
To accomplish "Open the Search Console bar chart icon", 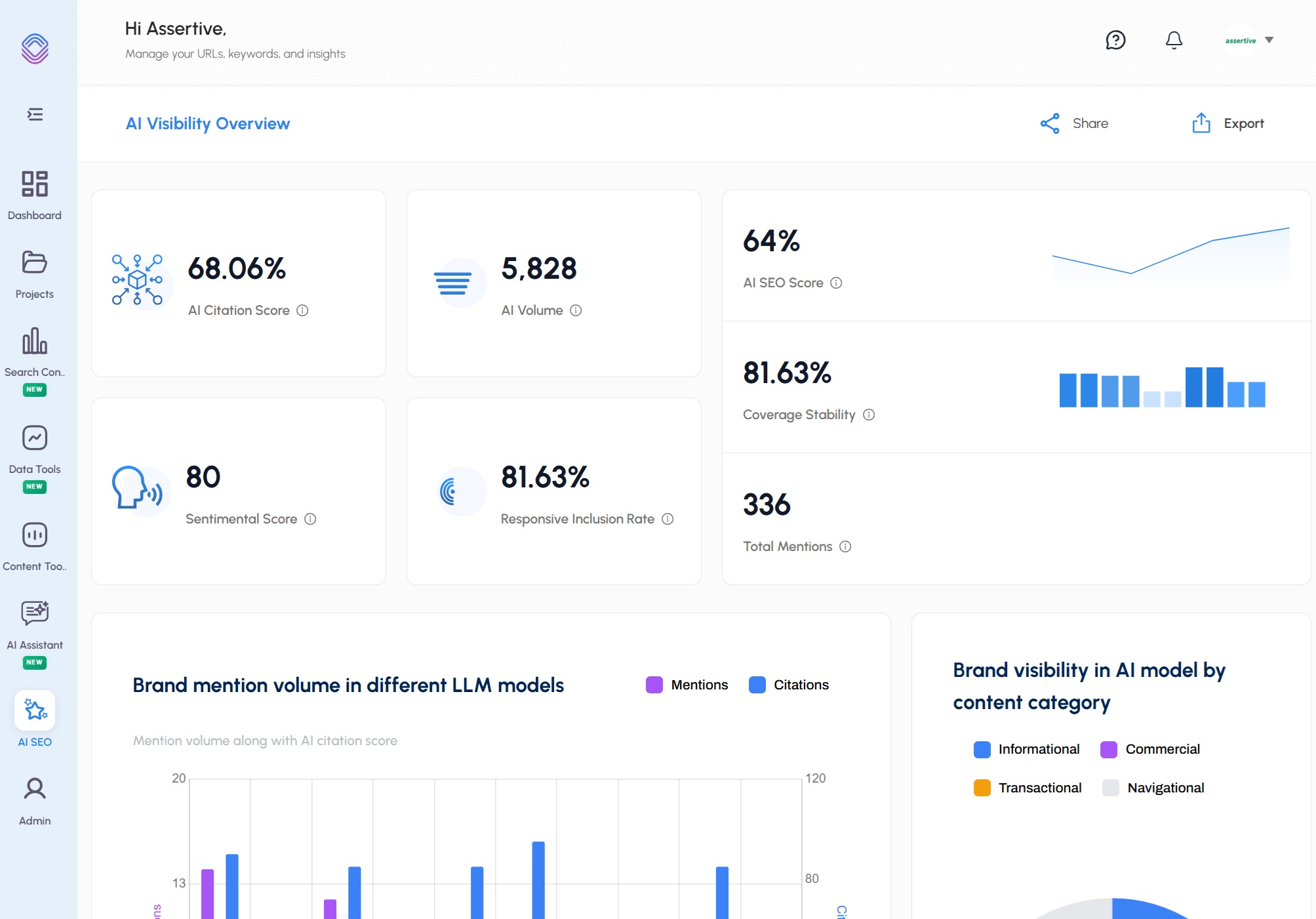I will click(x=35, y=340).
